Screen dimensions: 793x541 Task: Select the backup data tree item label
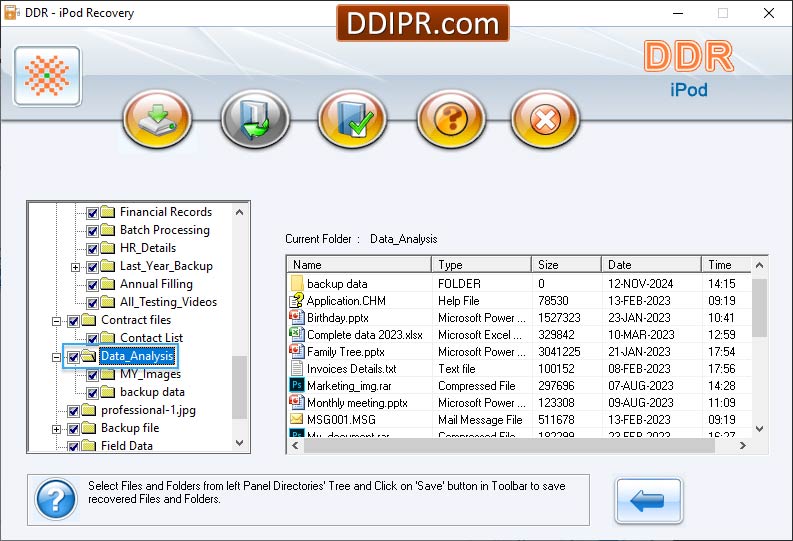point(152,392)
